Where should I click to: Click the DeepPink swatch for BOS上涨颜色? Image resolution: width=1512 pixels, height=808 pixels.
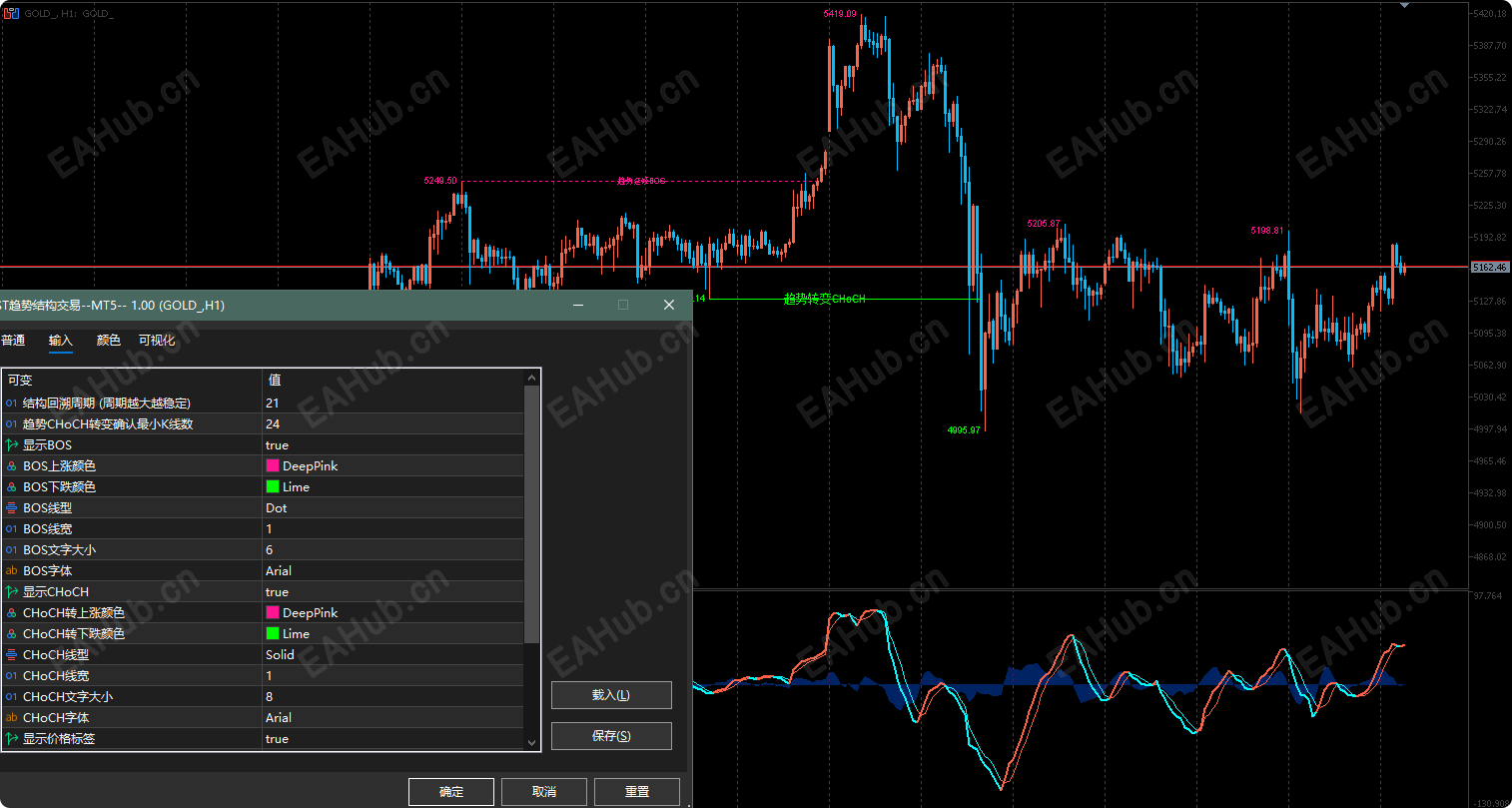pos(273,466)
